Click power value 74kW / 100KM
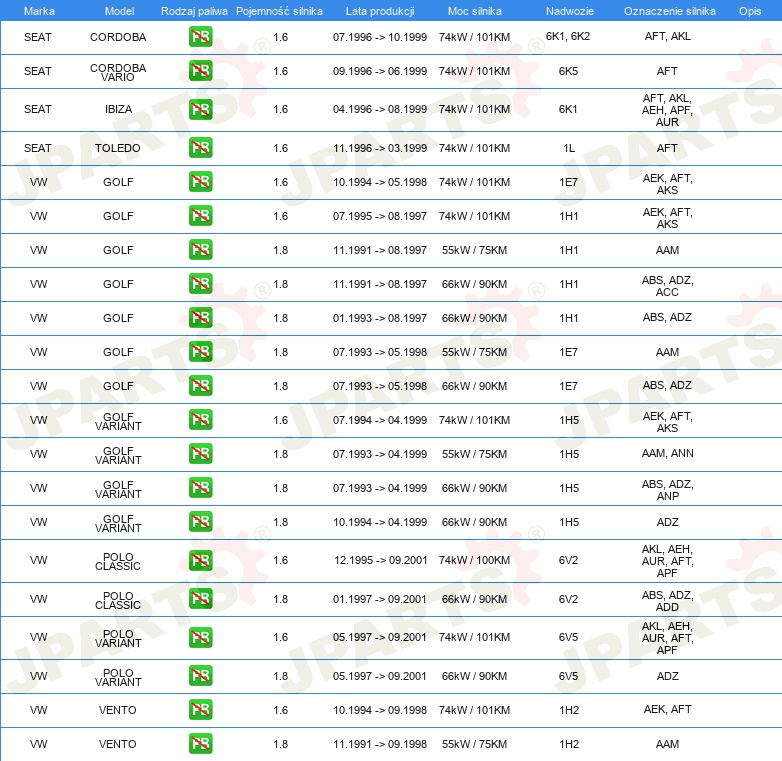This screenshot has height=761, width=782. click(x=474, y=561)
